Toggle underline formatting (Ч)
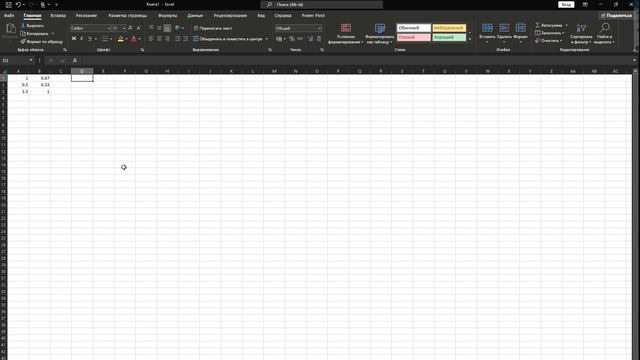 coord(90,39)
